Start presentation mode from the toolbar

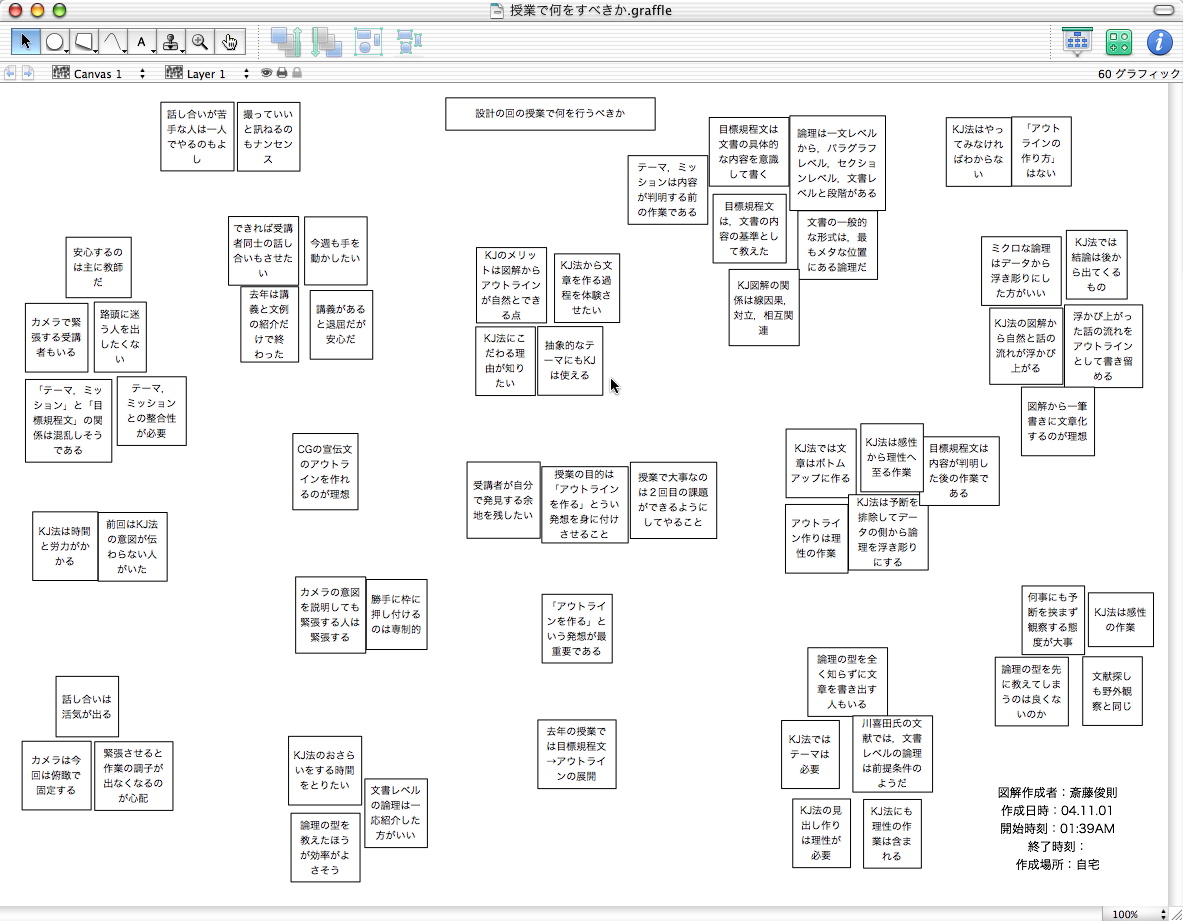pos(1077,42)
